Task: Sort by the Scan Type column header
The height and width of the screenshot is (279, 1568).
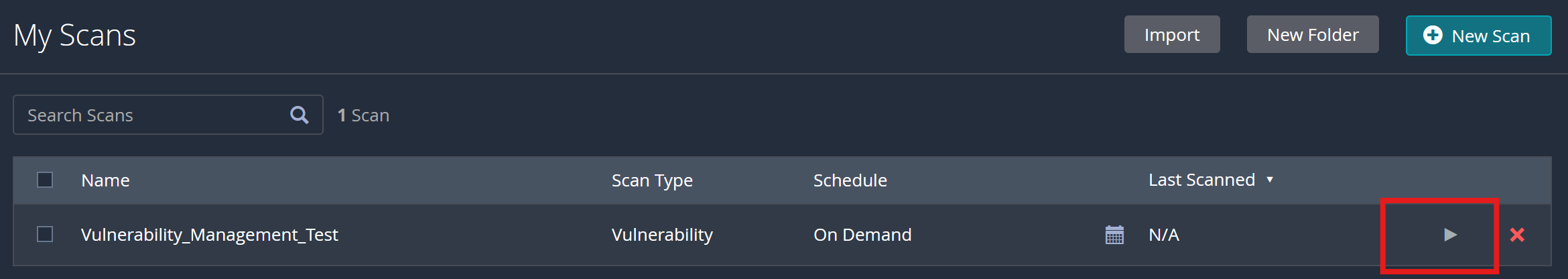Action: coord(652,180)
